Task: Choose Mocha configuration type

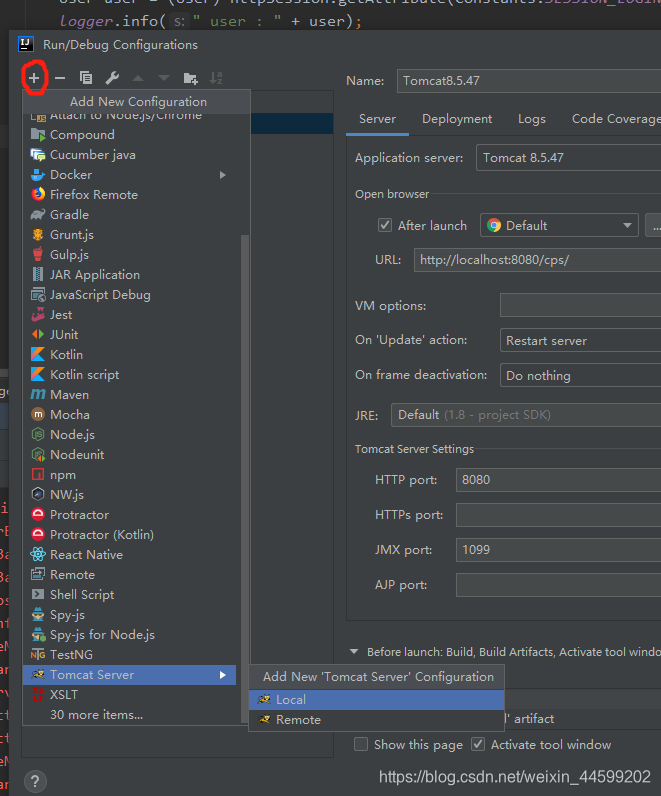Action: coord(129,415)
